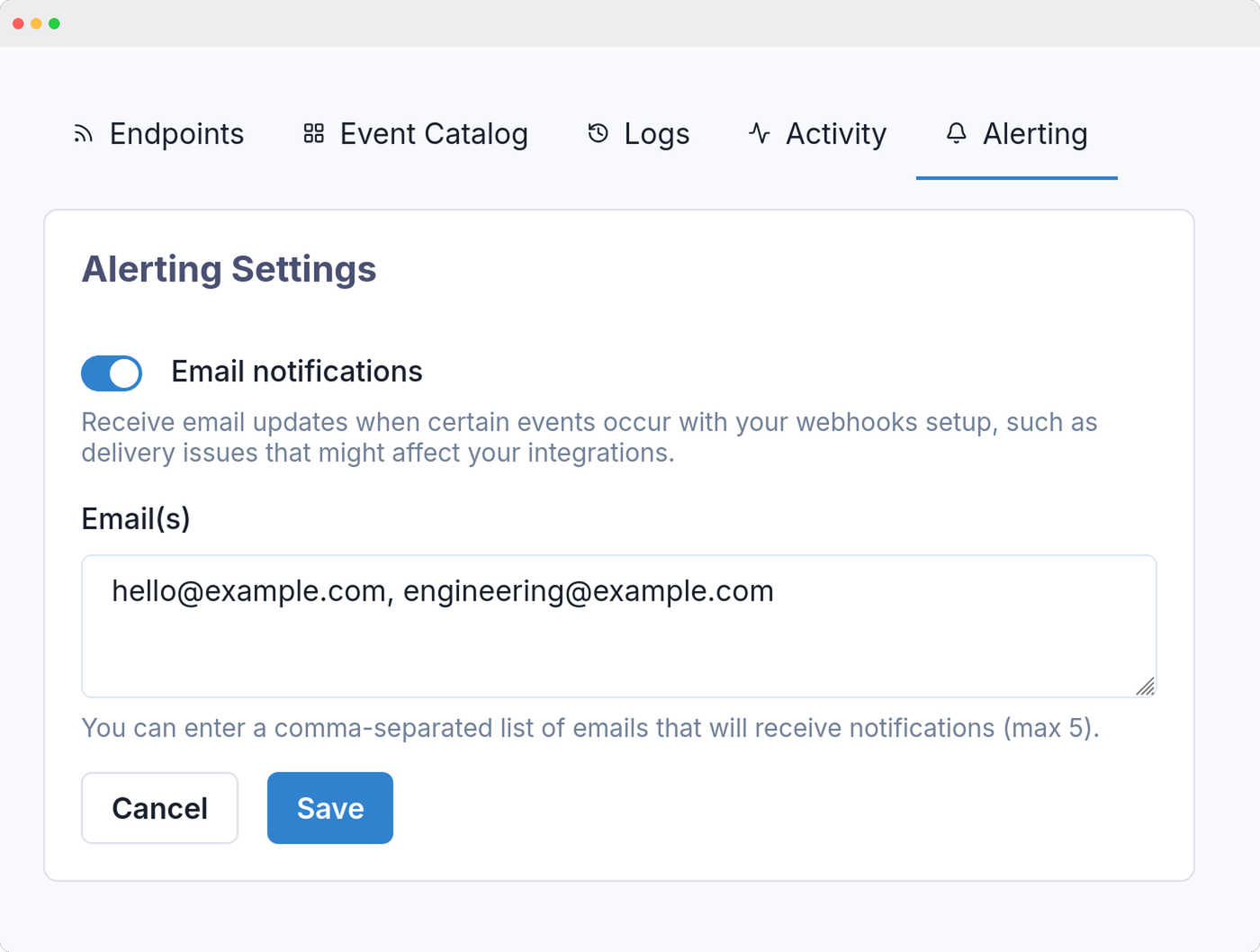The image size is (1260, 952).
Task: Click the Cancel button
Action: 159,807
